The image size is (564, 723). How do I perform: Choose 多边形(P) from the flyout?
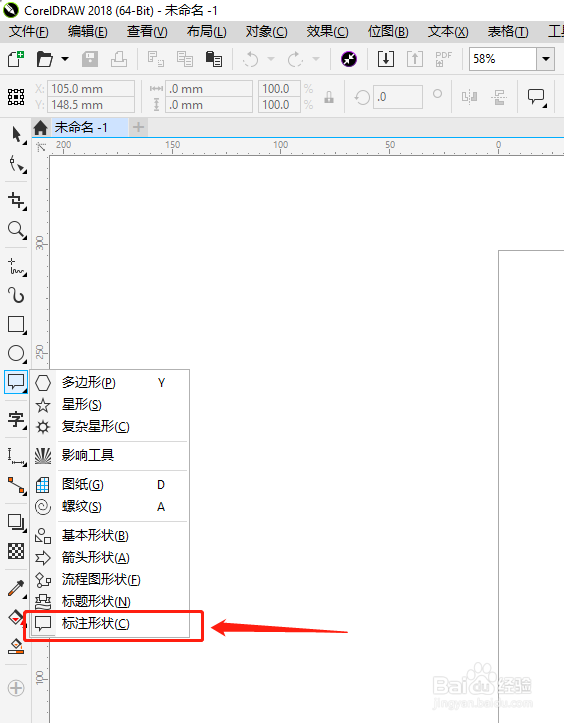click(111, 382)
